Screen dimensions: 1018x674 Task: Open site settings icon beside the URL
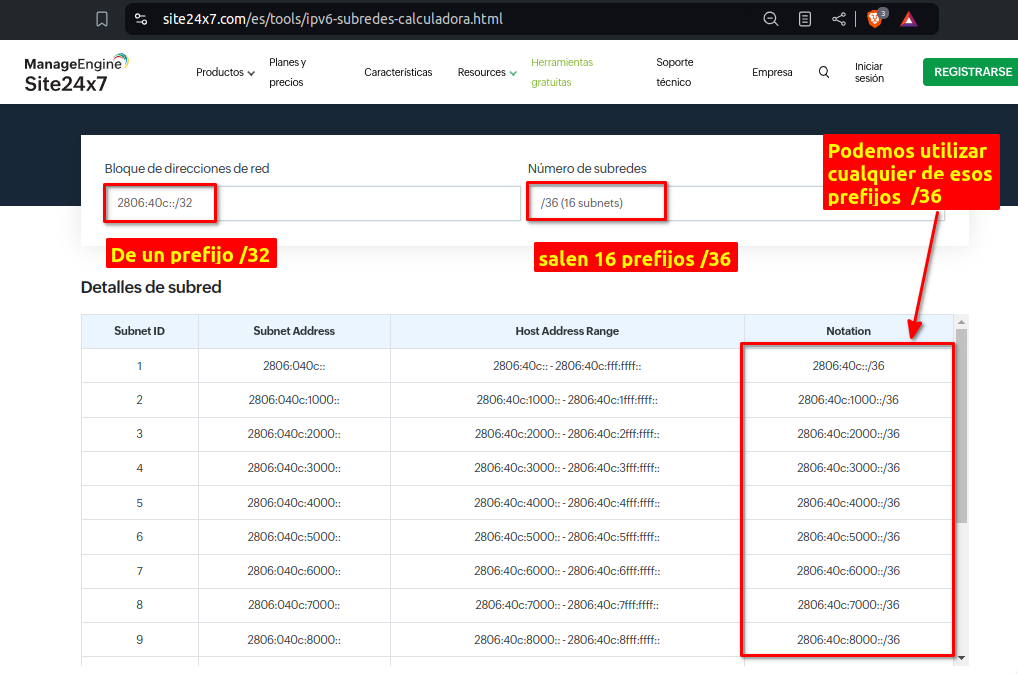[141, 19]
